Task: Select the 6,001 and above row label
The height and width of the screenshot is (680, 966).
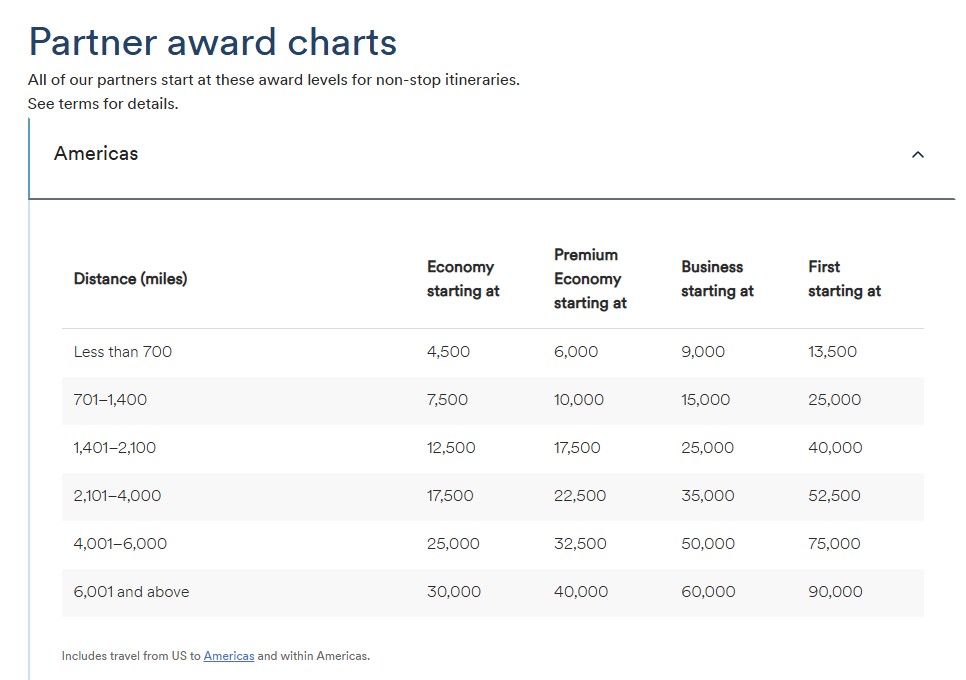Action: coord(131,592)
